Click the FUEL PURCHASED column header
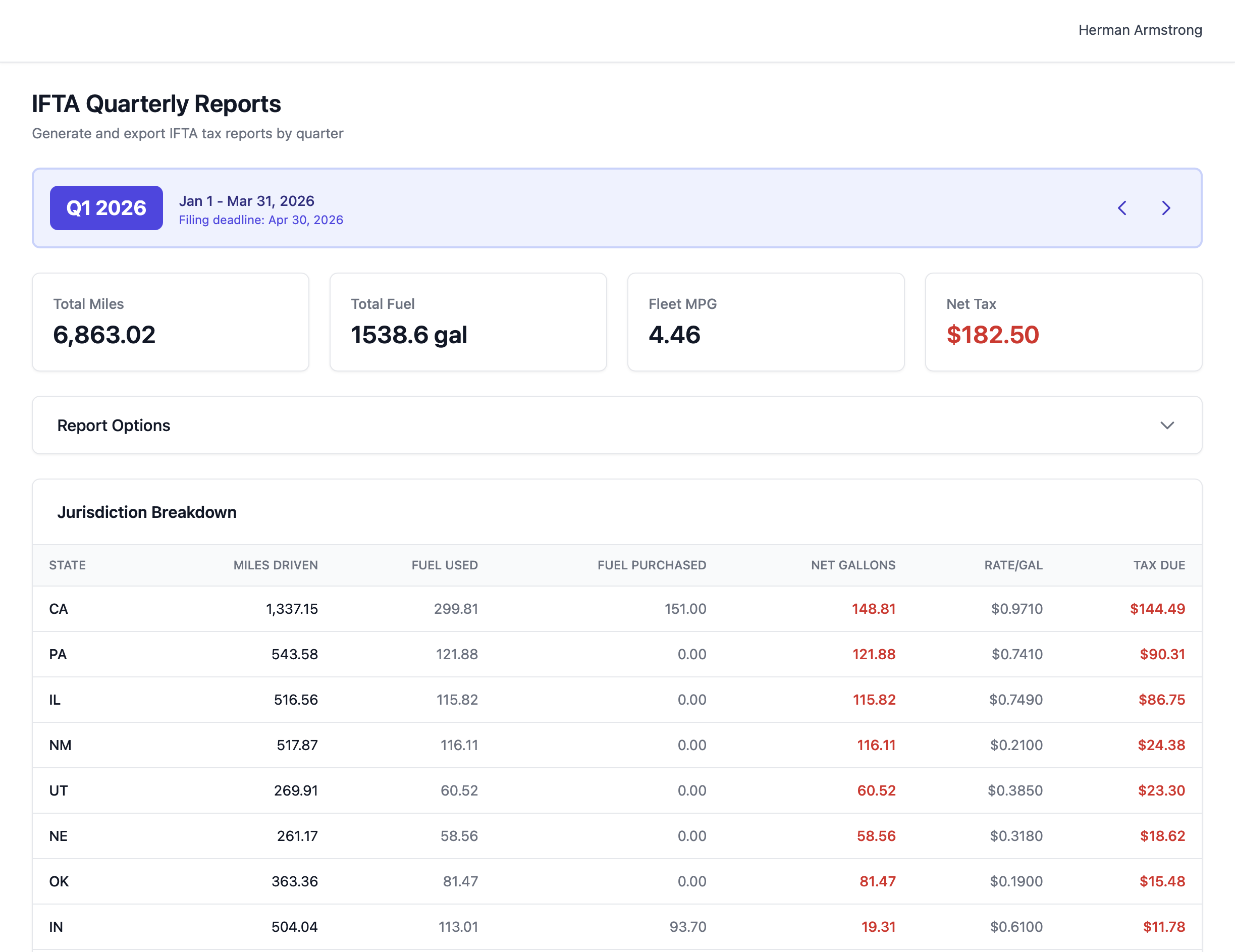 [x=652, y=565]
